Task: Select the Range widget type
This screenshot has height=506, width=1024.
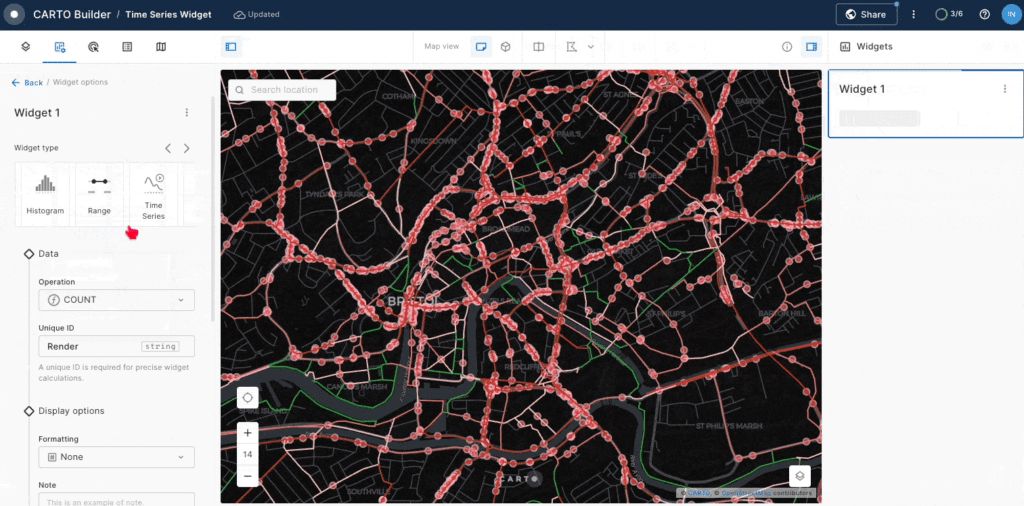Action: 99,195
